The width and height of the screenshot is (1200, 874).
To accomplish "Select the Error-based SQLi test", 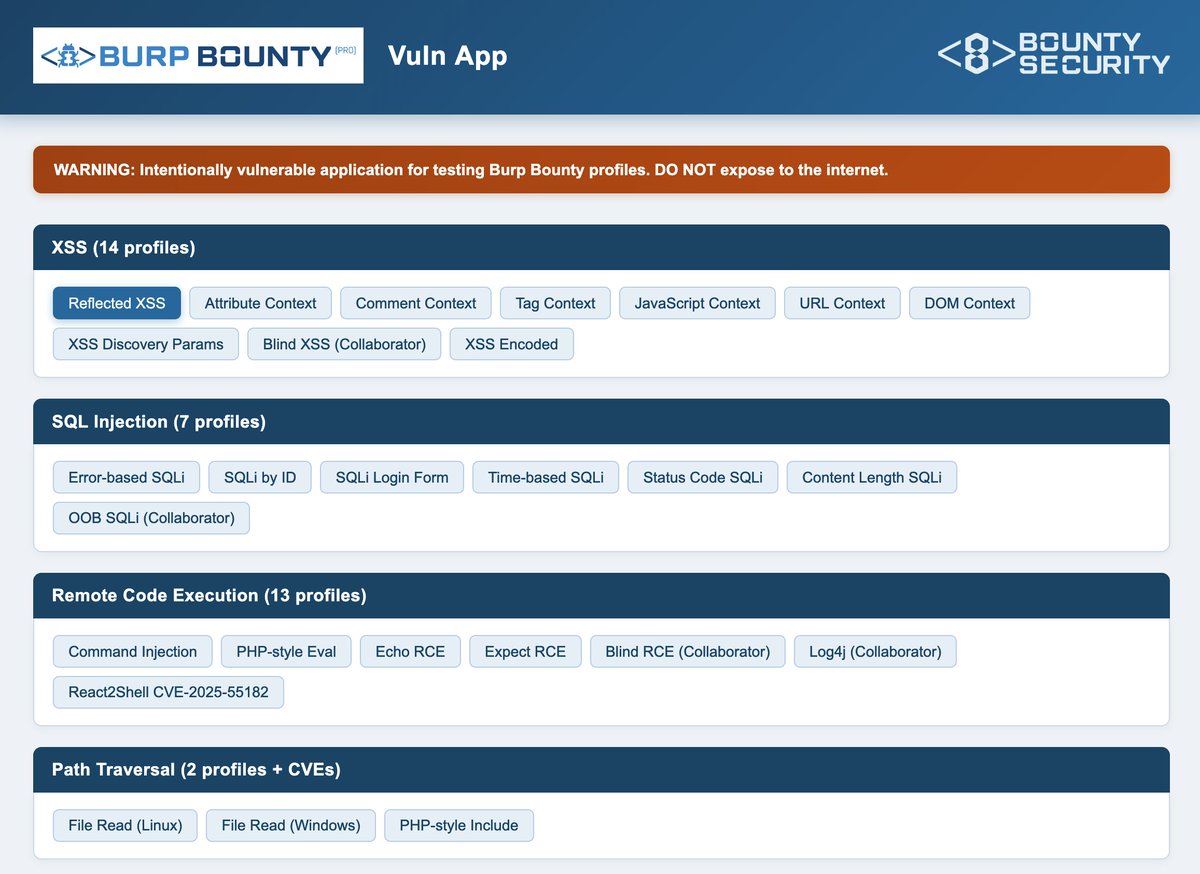I will [x=126, y=477].
